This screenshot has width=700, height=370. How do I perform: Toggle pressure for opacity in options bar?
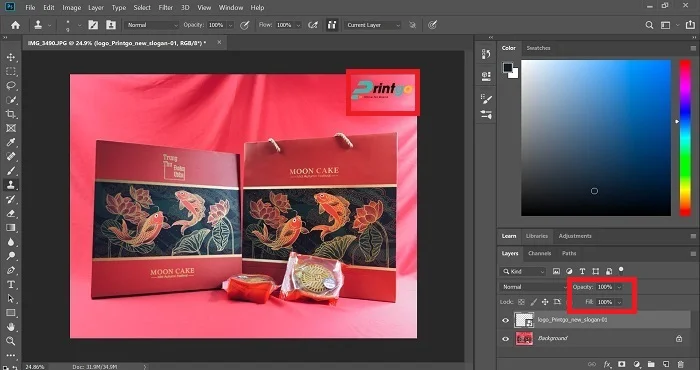click(x=245, y=25)
